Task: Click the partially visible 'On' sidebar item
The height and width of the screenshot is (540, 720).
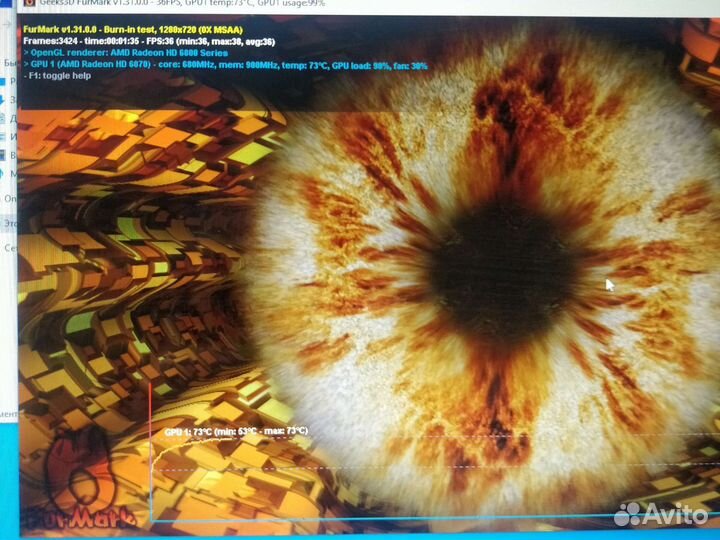Action: pyautogui.click(x=9, y=198)
